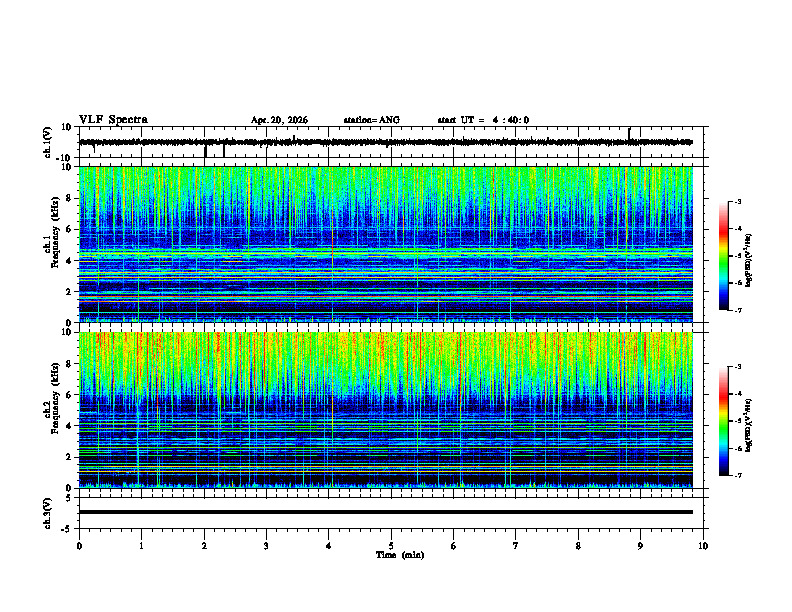Image resolution: width=792 pixels, height=612 pixels.
Task: Click the -7 label on lower color scale
Action: [738, 476]
